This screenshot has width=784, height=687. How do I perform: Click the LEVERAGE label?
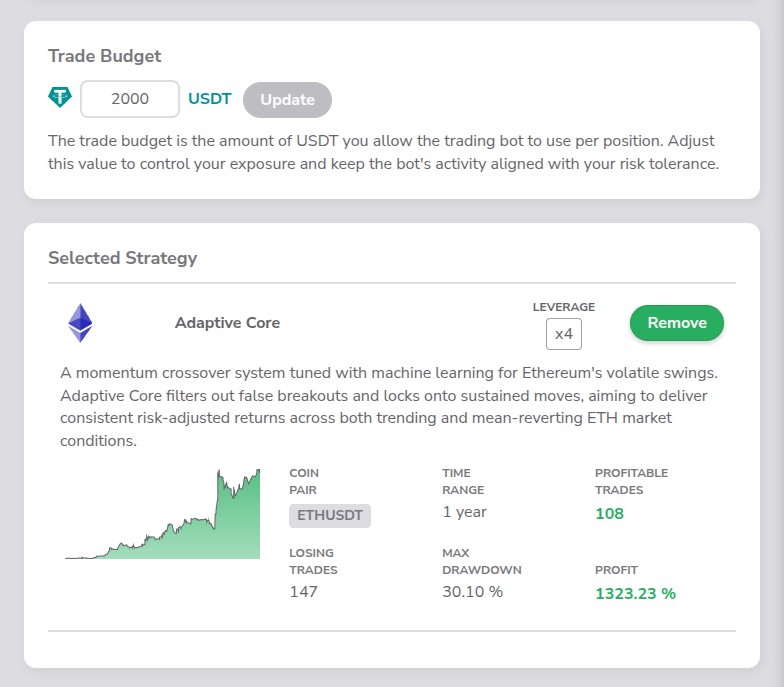(564, 307)
